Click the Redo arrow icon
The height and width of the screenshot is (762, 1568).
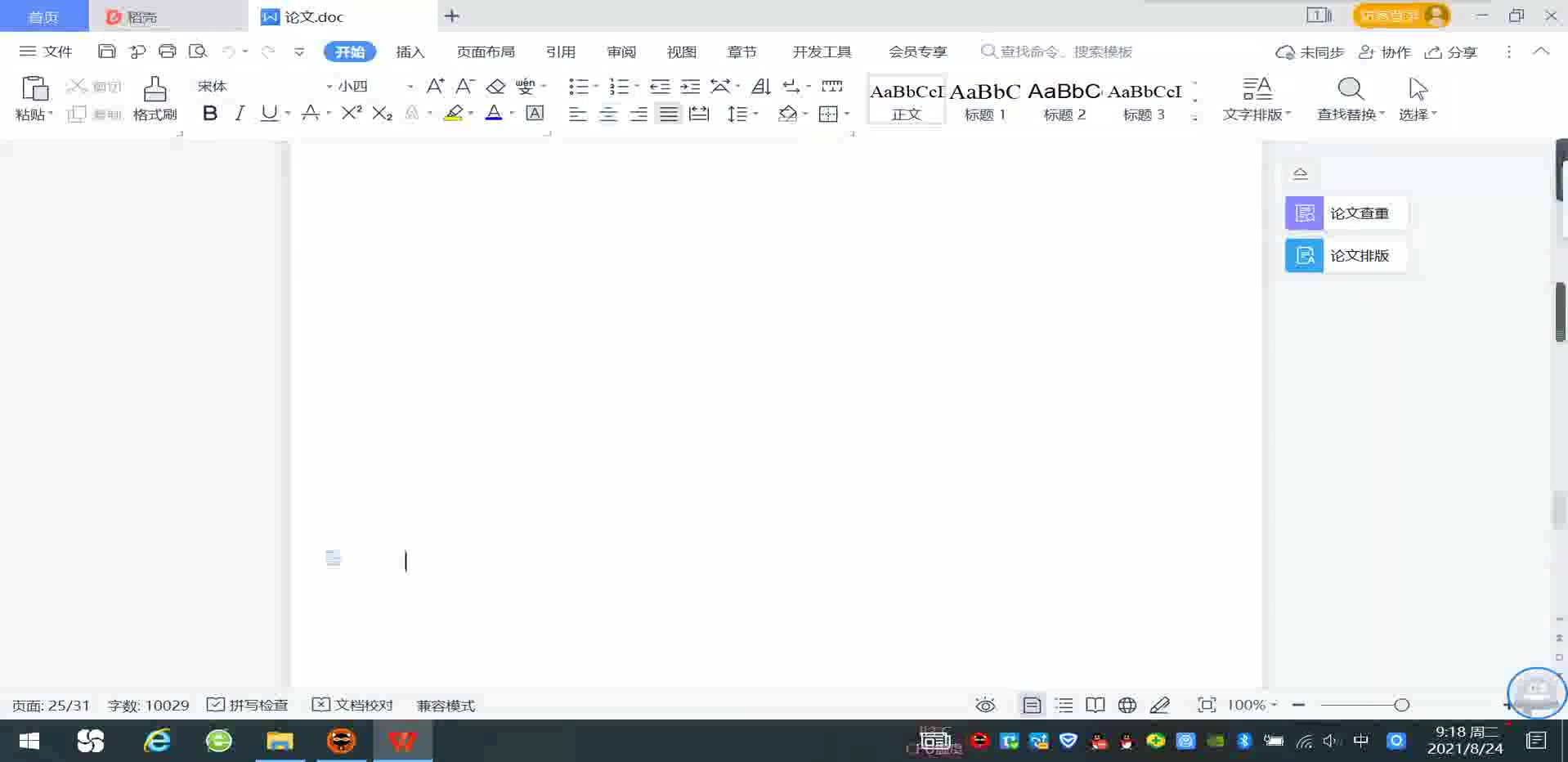tap(267, 52)
